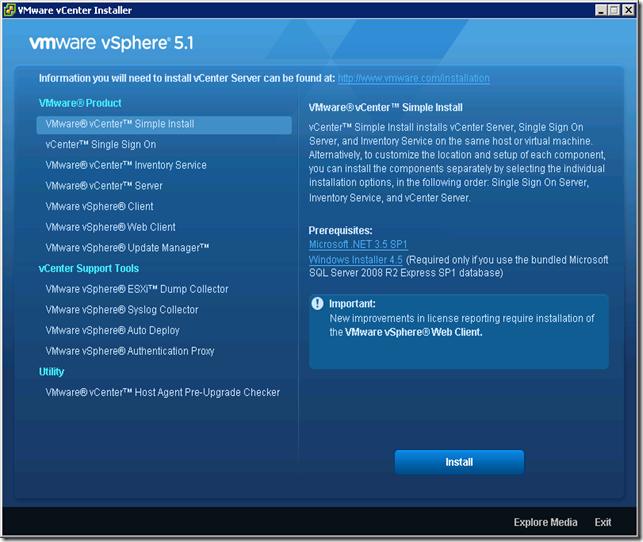The height and width of the screenshot is (542, 643).
Task: Click Exit in the footer bar
Action: coord(603,522)
